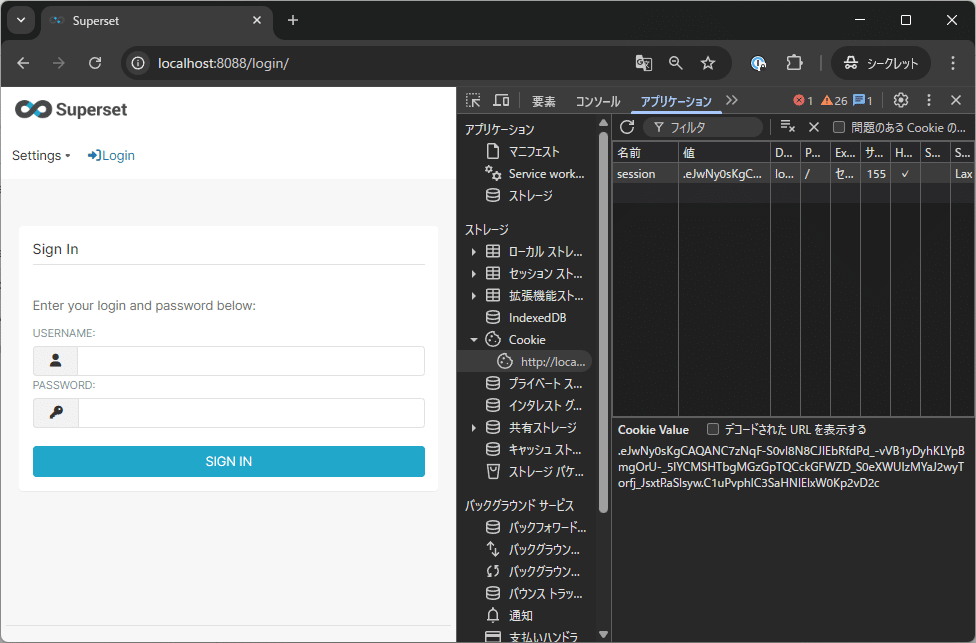Screen dimensions: 976x643
Task: Expand the ローカル ストレージ tree node
Action: click(x=473, y=252)
